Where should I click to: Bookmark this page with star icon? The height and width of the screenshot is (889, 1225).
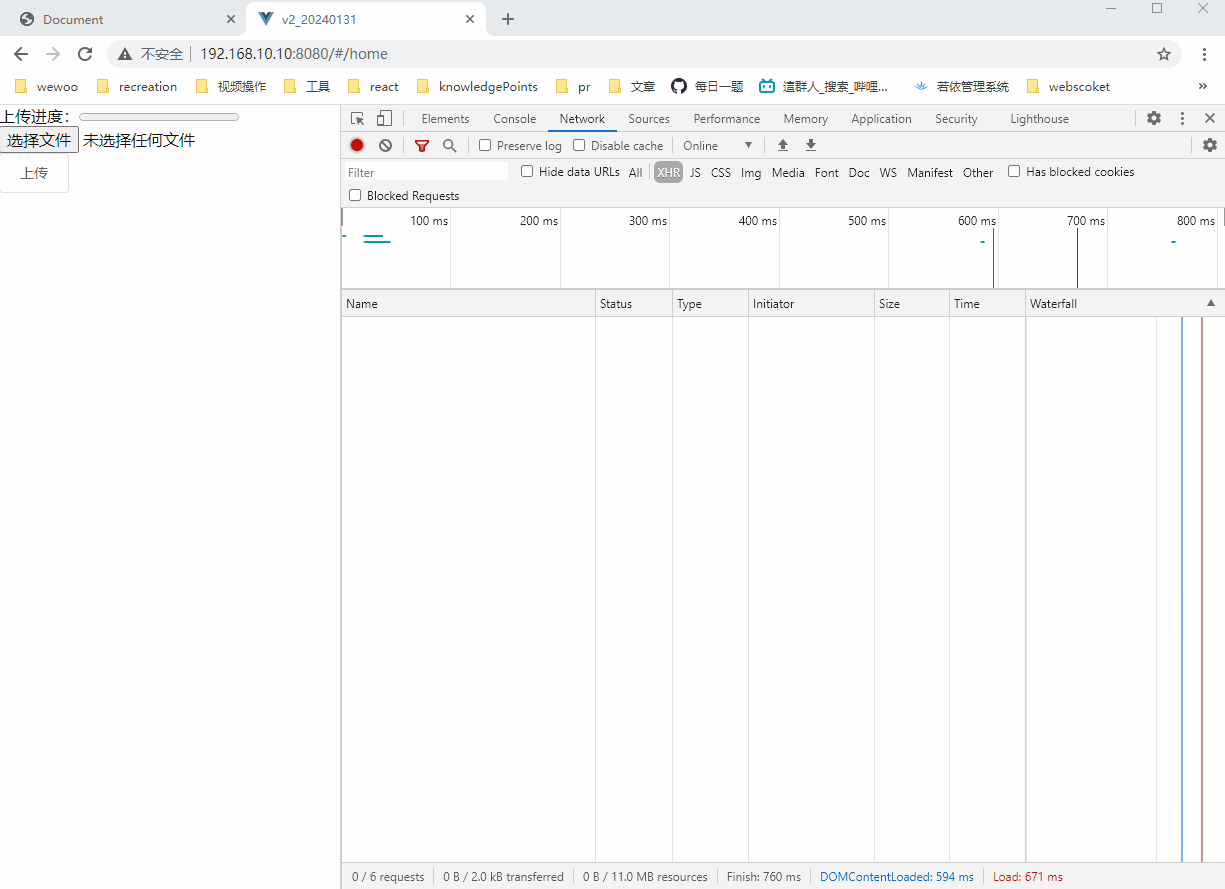click(1164, 54)
